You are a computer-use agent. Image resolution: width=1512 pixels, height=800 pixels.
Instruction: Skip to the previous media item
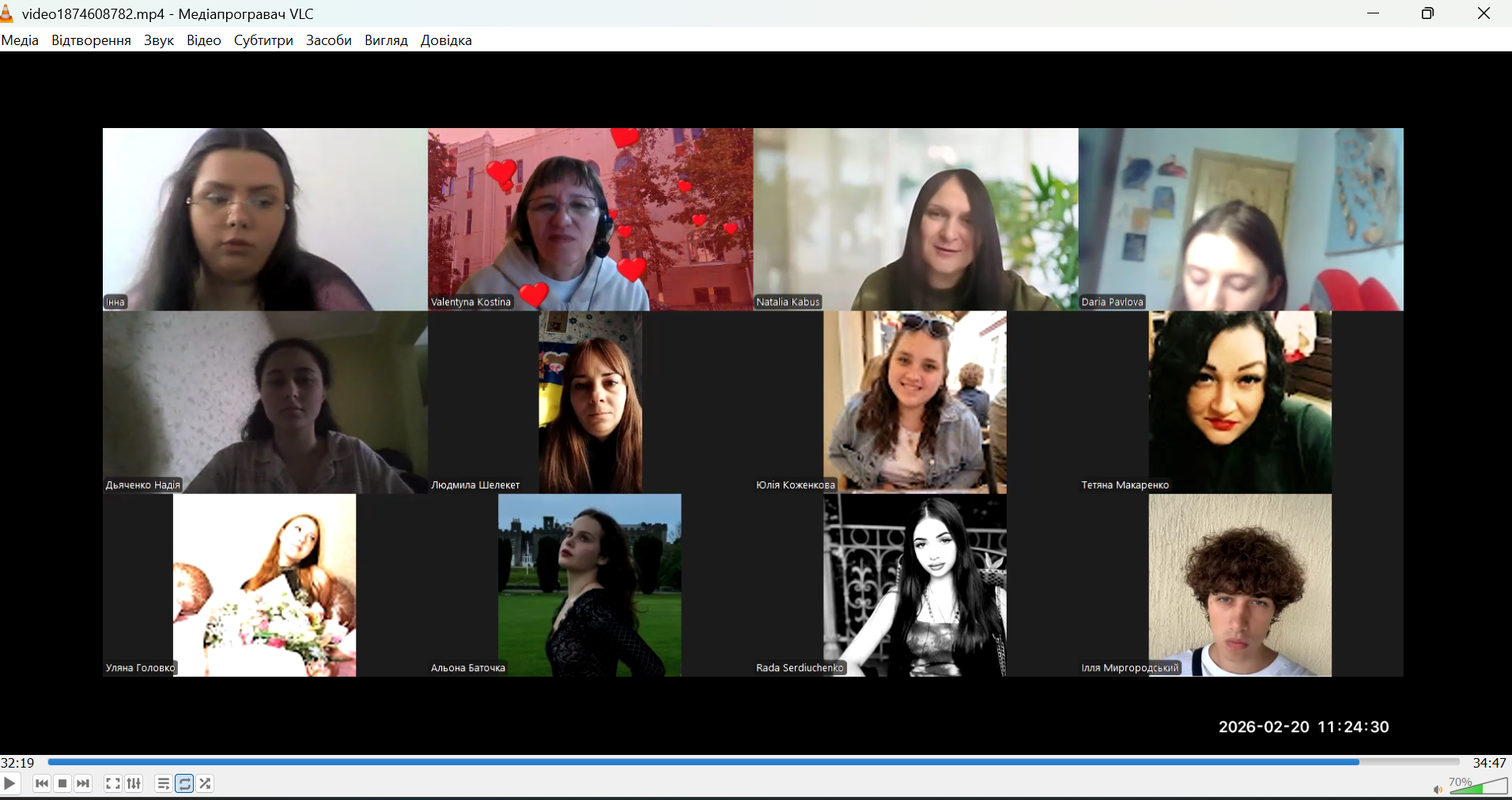point(42,783)
